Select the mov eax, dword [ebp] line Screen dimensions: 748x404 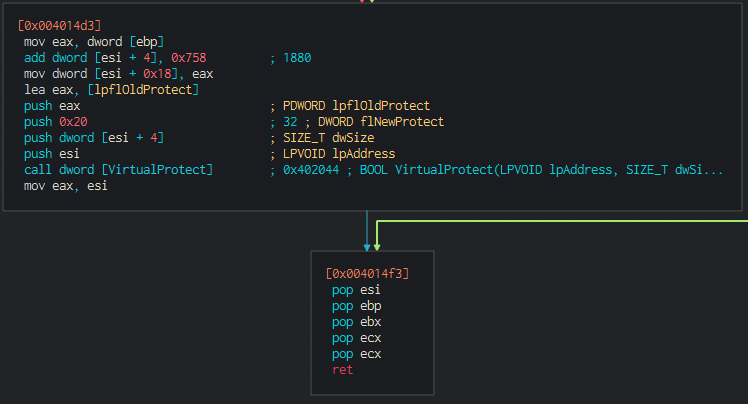tap(94, 42)
